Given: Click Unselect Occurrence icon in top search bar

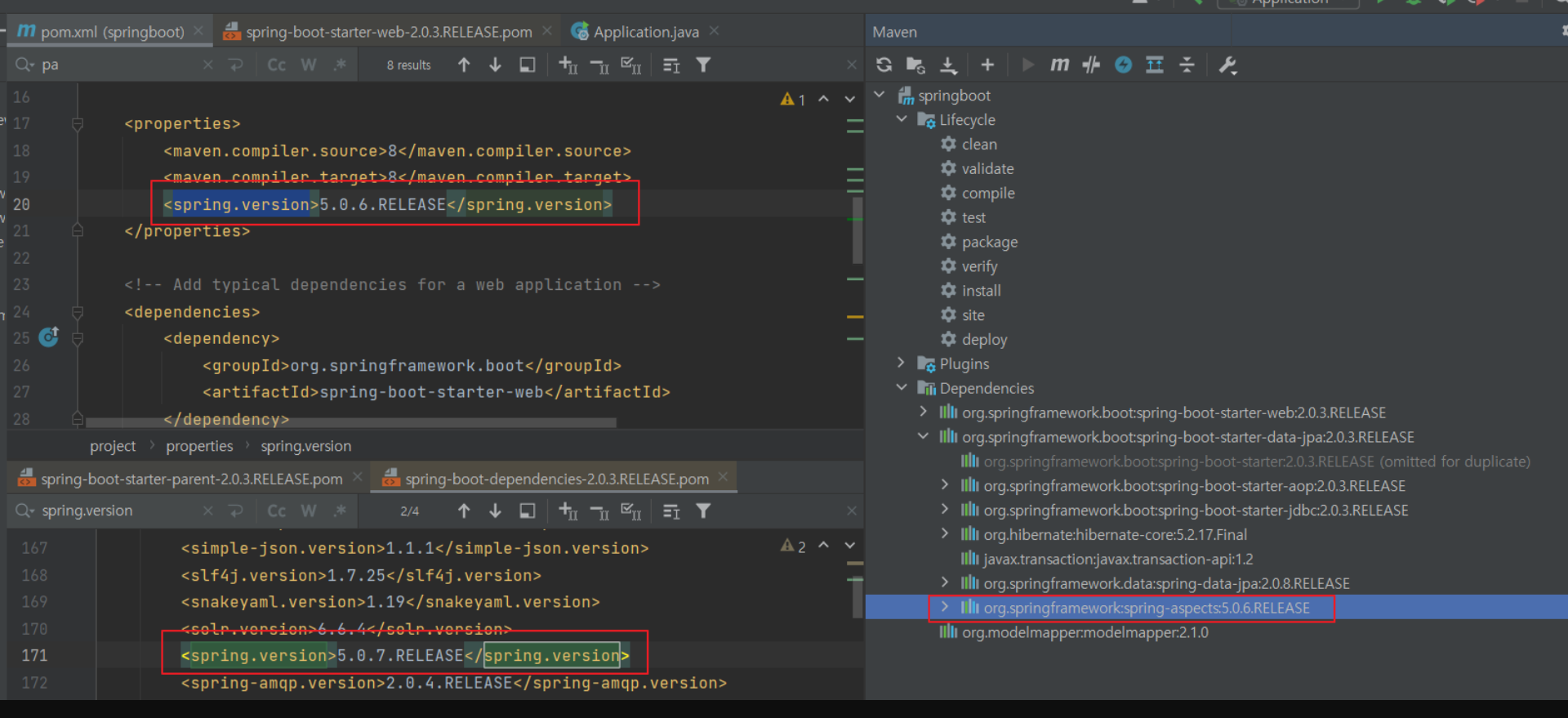Looking at the screenshot, I should click(599, 65).
